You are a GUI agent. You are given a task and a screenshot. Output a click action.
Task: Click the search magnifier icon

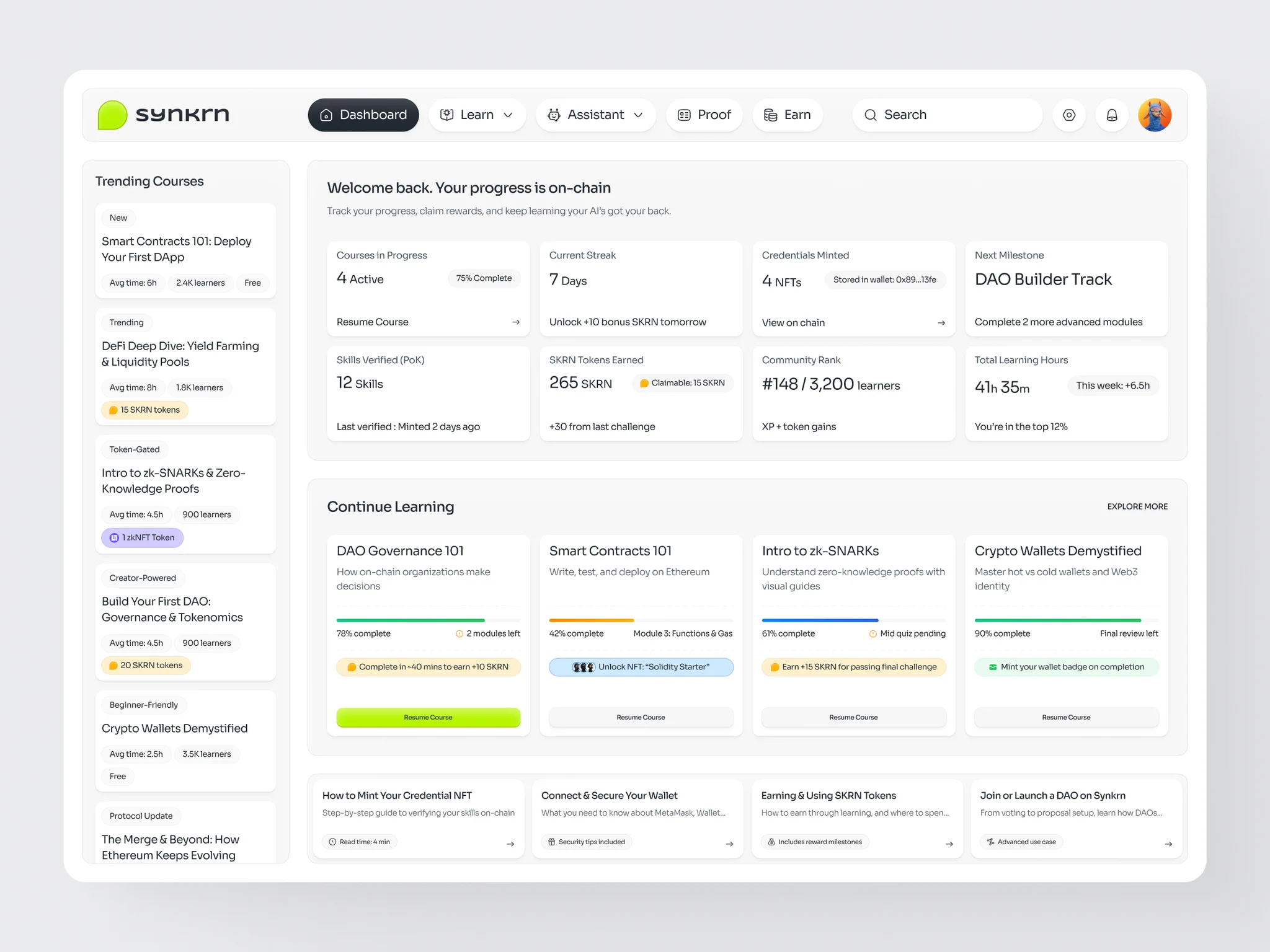[871, 115]
